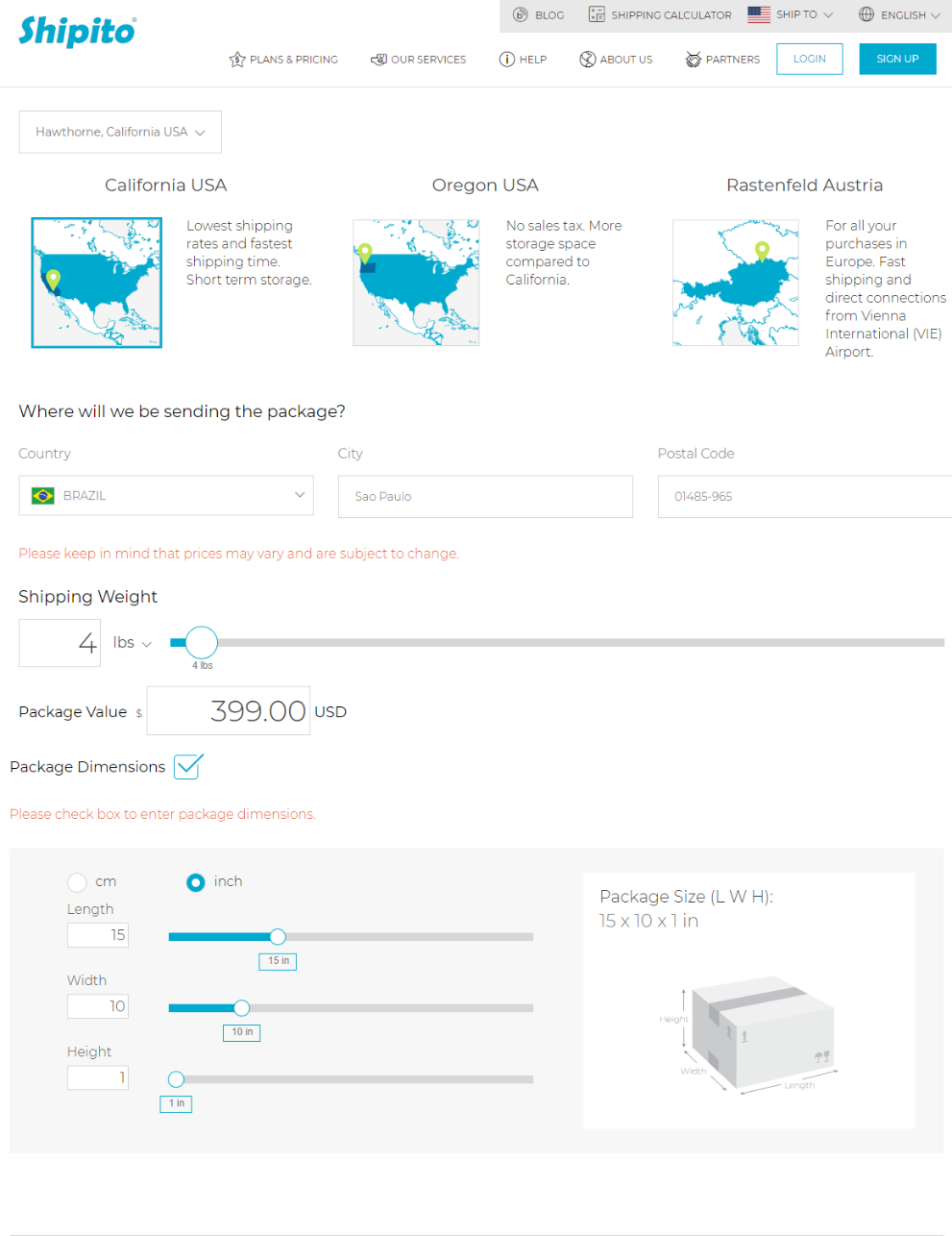Screen dimensions: 952x1236
Task: Select the California USA warehouse heading
Action: [x=166, y=185]
